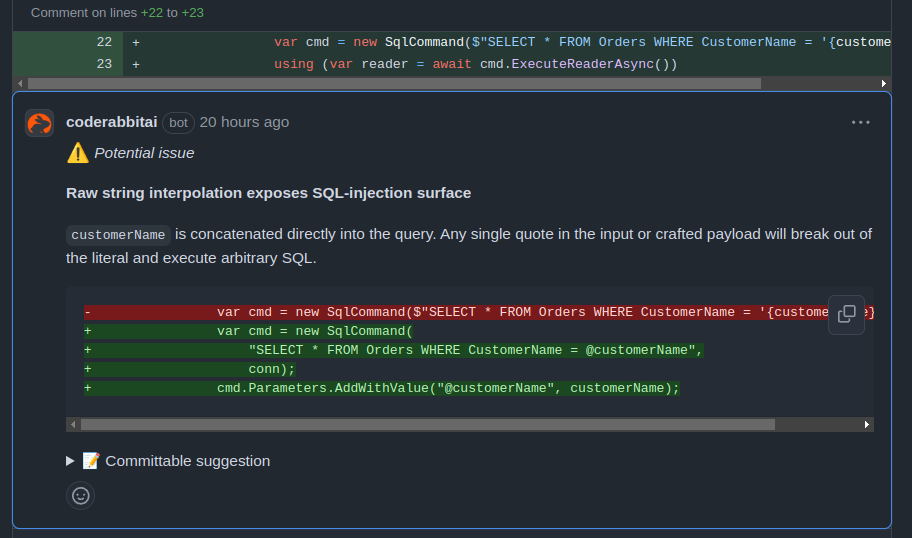
Task: Add a reaction with the smiley icon
Action: click(80, 496)
